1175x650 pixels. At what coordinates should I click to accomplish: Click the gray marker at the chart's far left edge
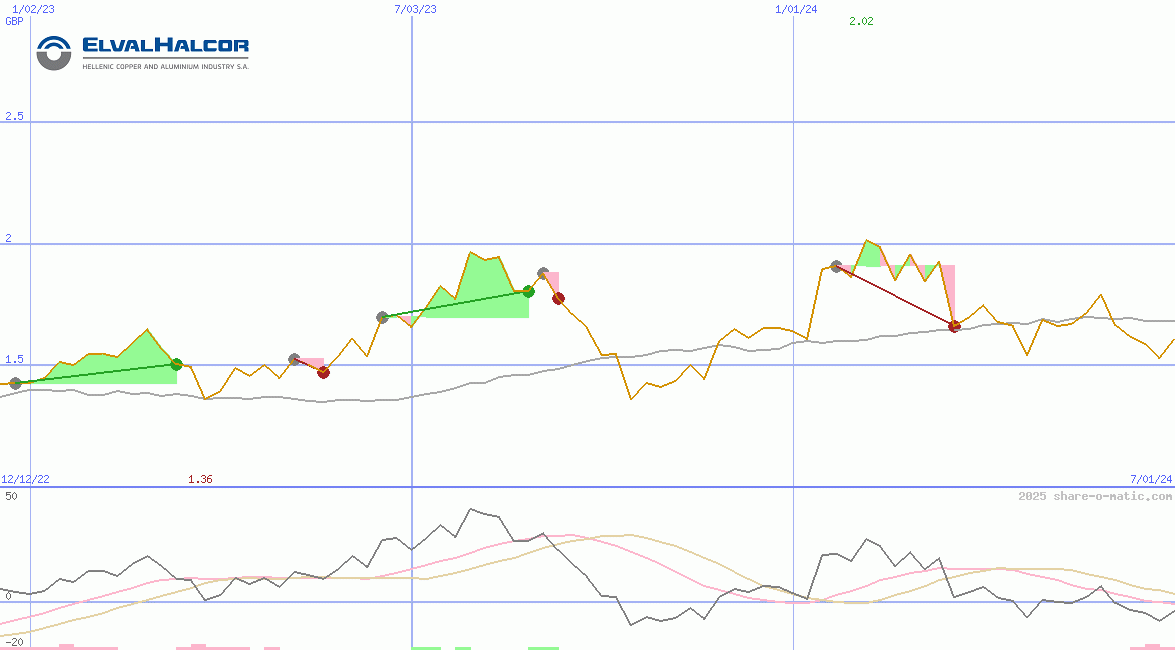tap(15, 383)
